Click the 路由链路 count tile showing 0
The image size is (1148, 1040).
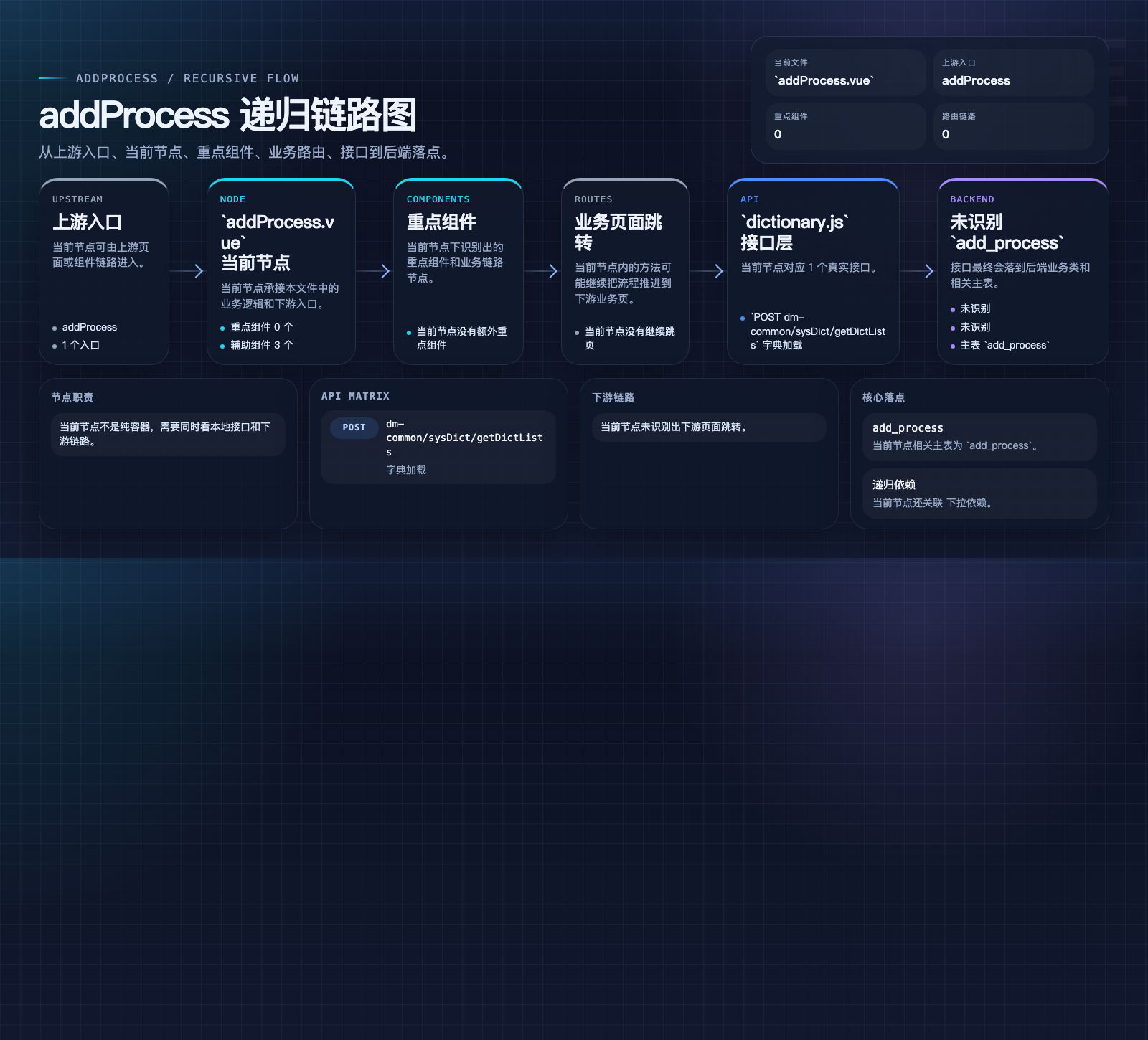pyautogui.click(x=1013, y=126)
